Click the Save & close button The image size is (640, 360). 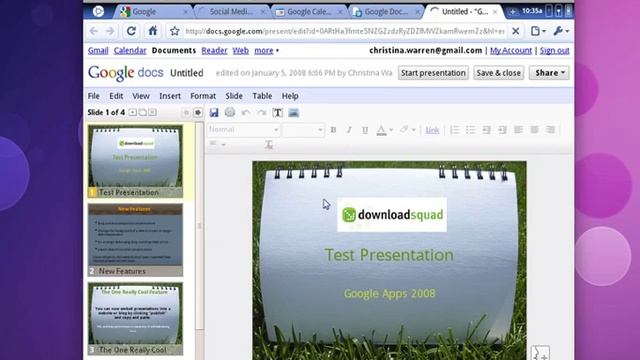498,73
